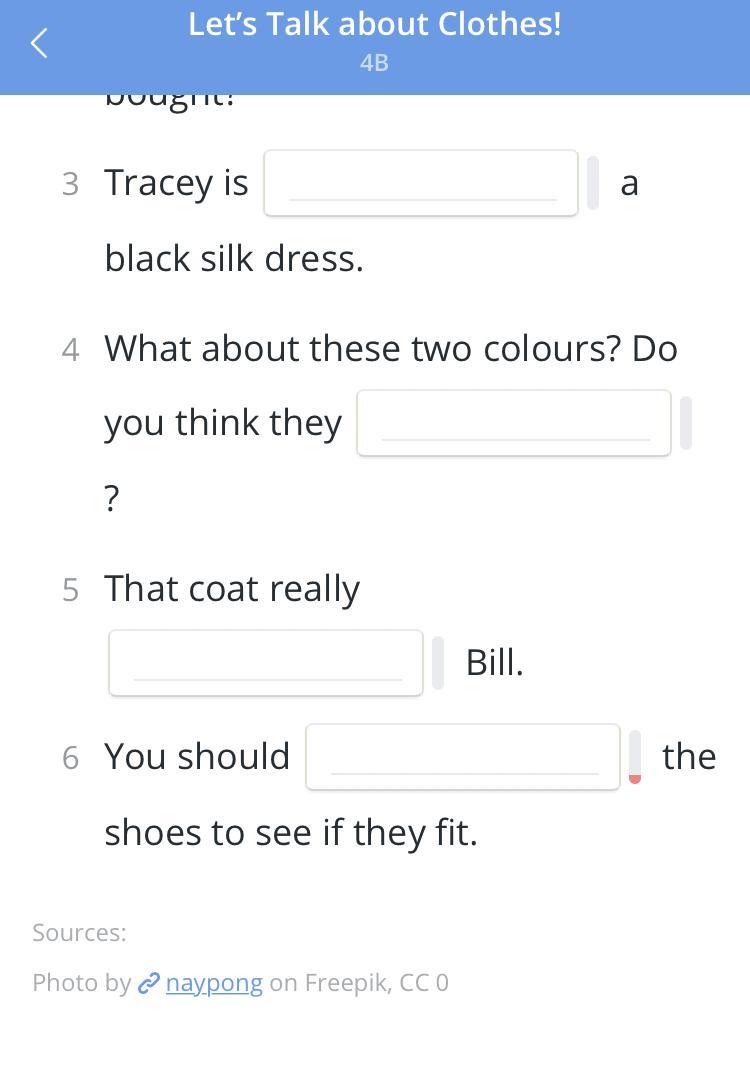Viewport: 750px width, 1081px height.
Task: Focus the blank after "you think they"
Action: click(x=514, y=423)
